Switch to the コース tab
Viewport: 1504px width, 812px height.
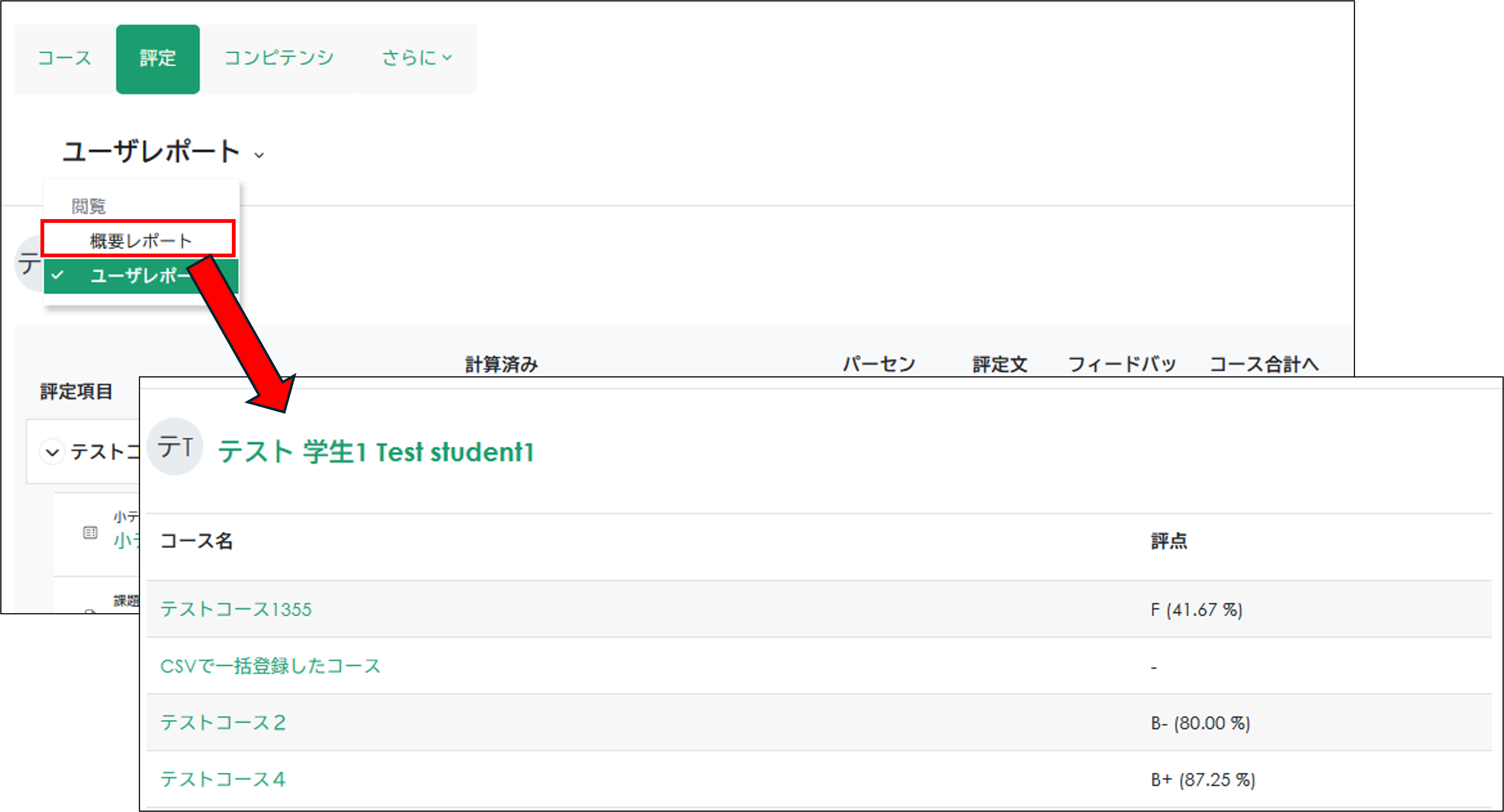[x=64, y=57]
